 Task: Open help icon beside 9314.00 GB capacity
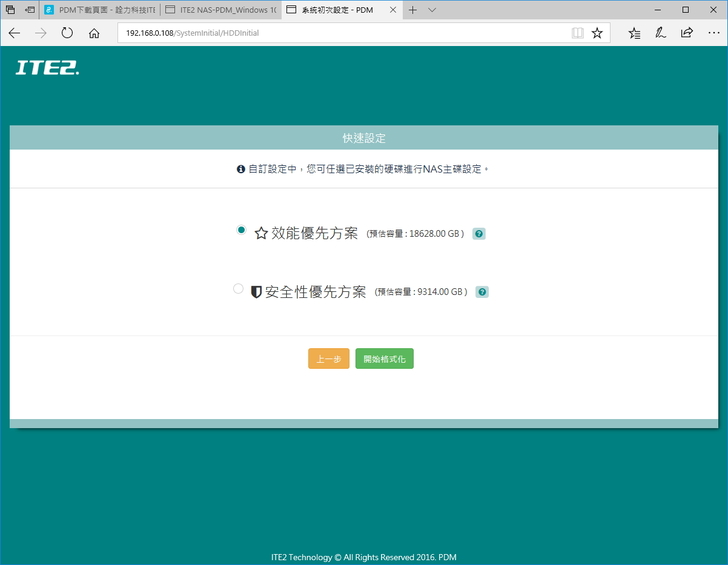point(482,292)
